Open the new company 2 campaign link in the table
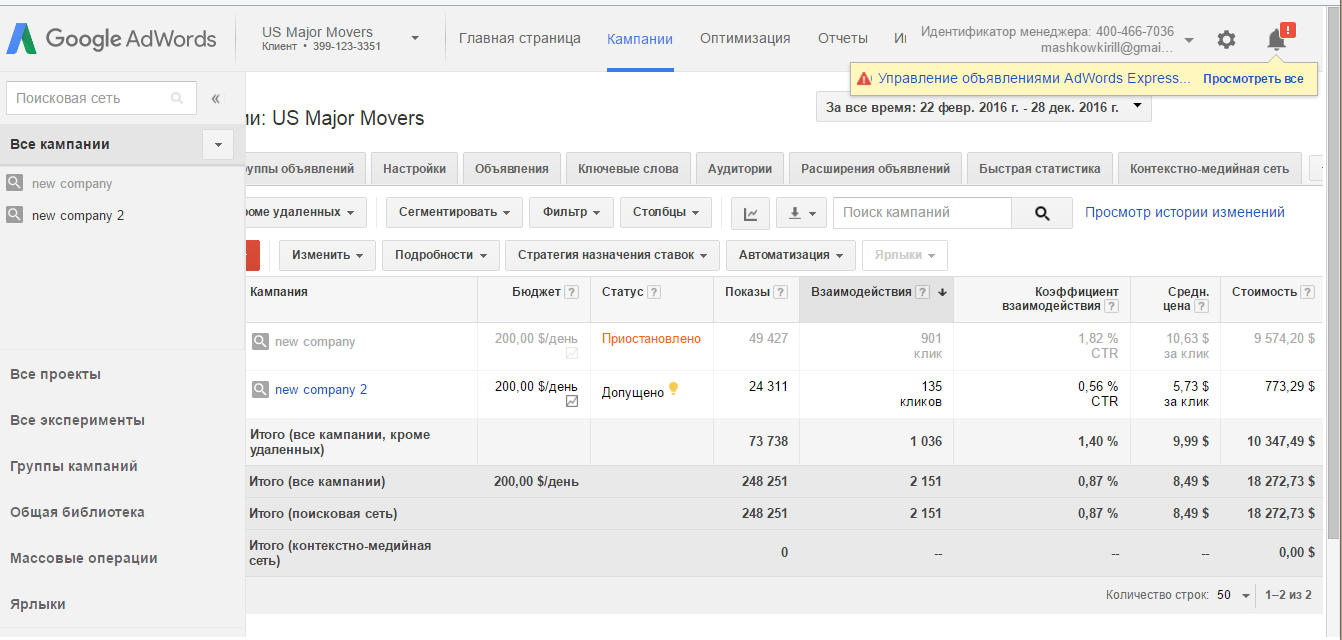 321,389
